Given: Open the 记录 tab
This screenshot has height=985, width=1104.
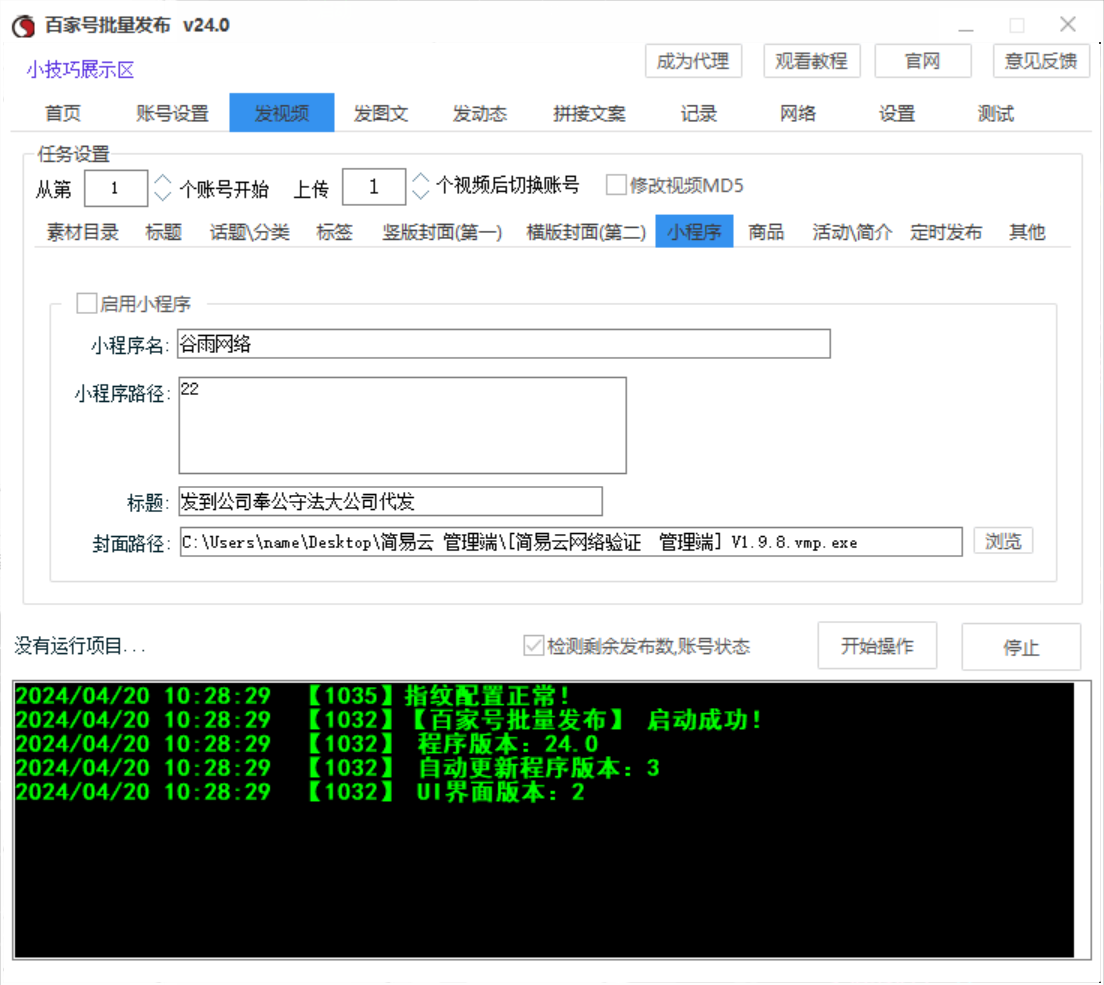Looking at the screenshot, I should point(698,113).
